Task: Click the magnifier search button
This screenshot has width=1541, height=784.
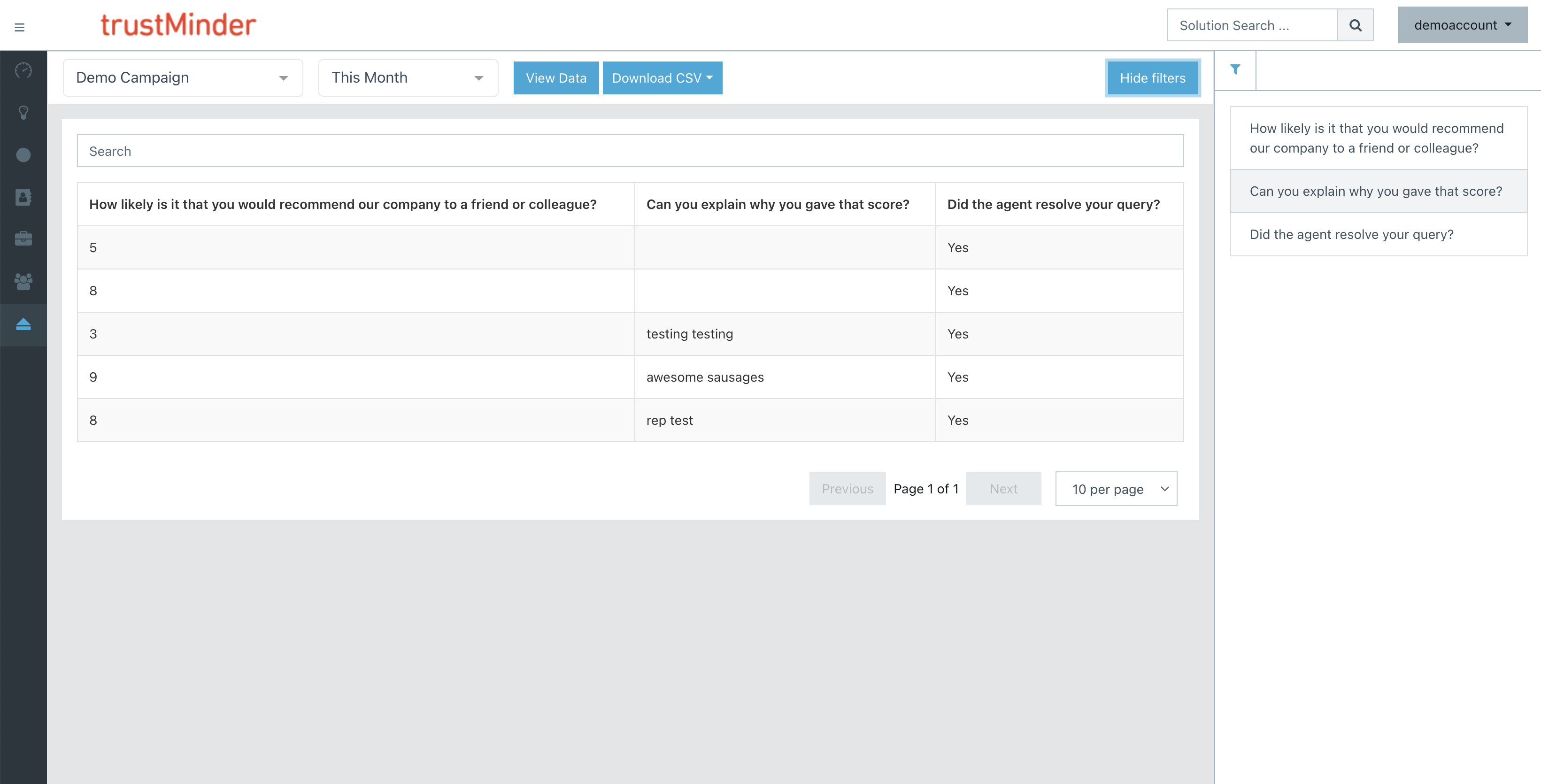Action: click(1355, 25)
